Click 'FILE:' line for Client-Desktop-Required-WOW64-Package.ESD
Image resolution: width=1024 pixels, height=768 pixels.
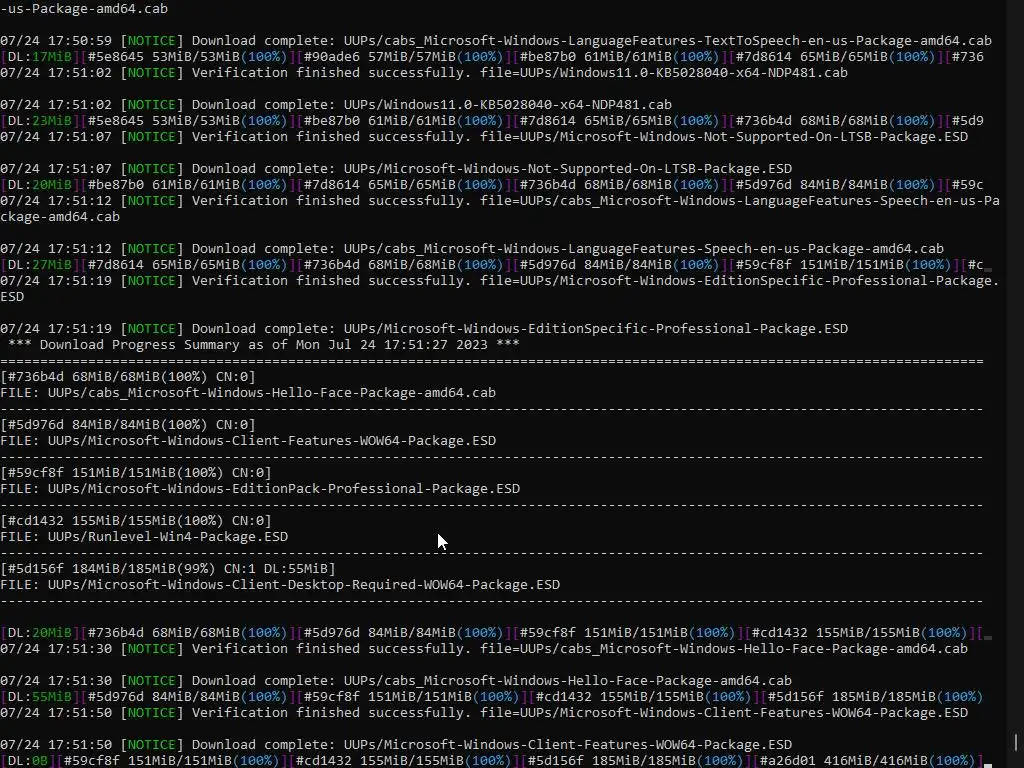click(280, 584)
